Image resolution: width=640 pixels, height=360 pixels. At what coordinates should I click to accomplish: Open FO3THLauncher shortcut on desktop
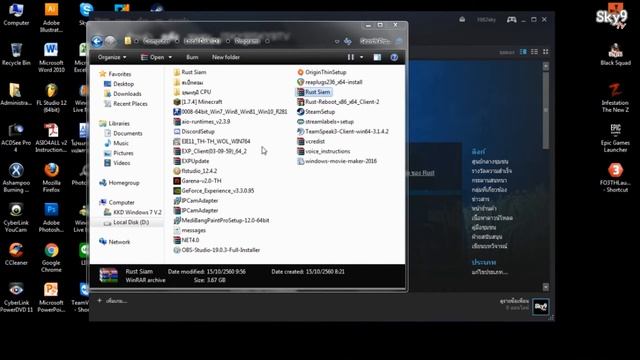[616, 177]
